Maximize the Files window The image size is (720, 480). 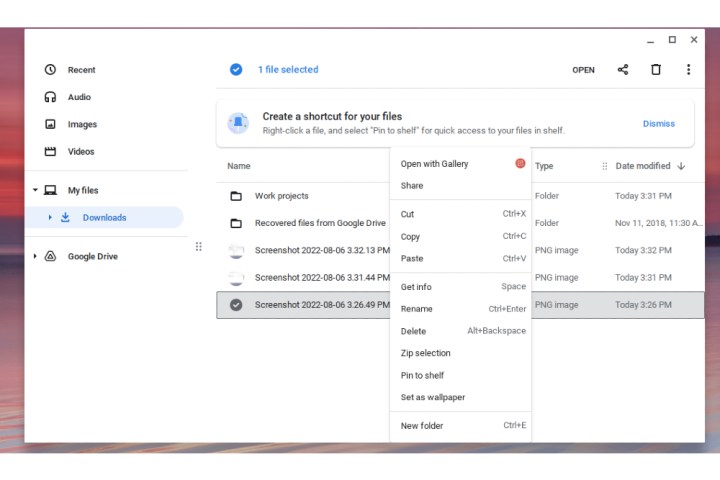pyautogui.click(x=672, y=40)
